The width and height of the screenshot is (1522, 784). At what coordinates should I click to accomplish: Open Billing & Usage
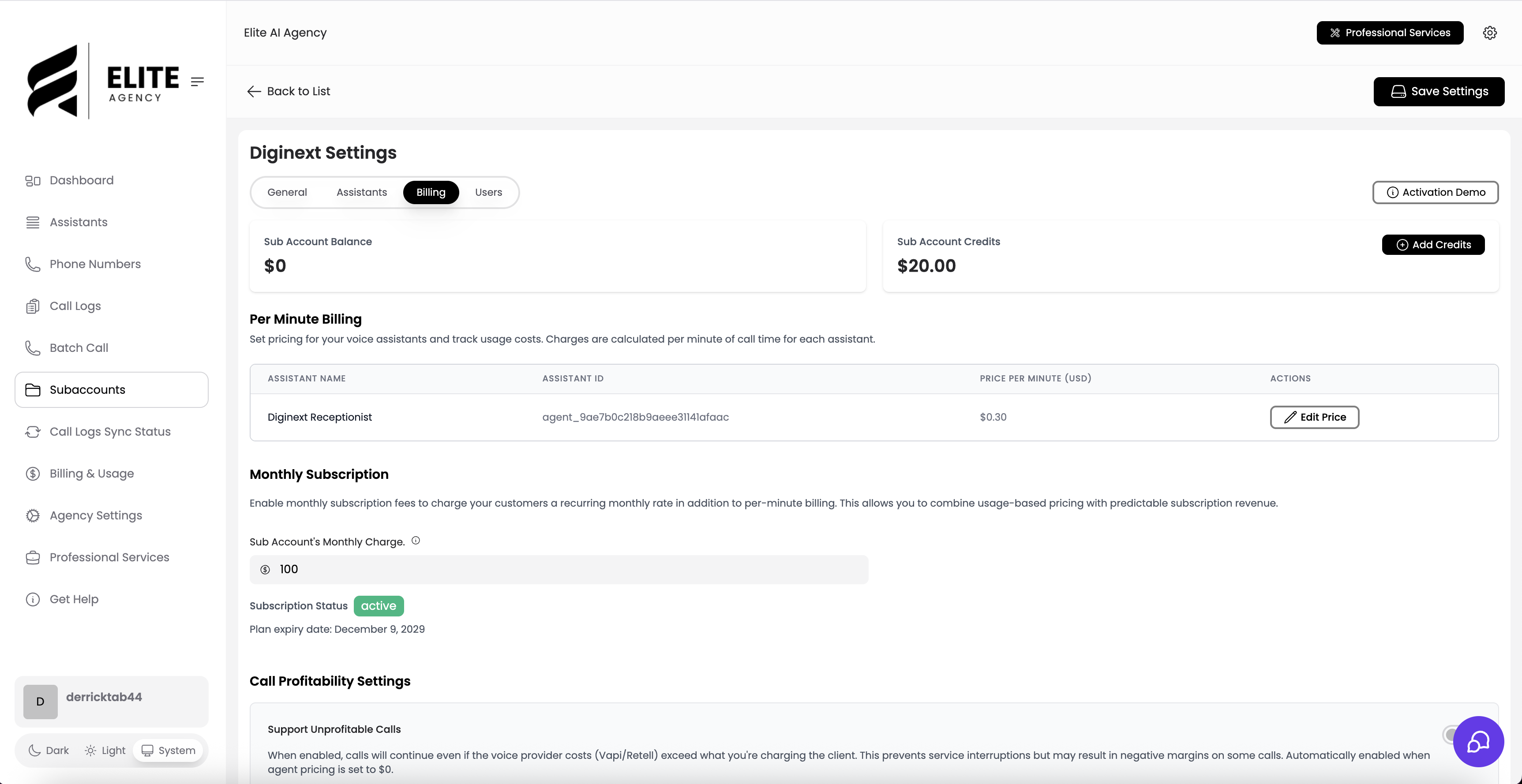click(x=92, y=474)
